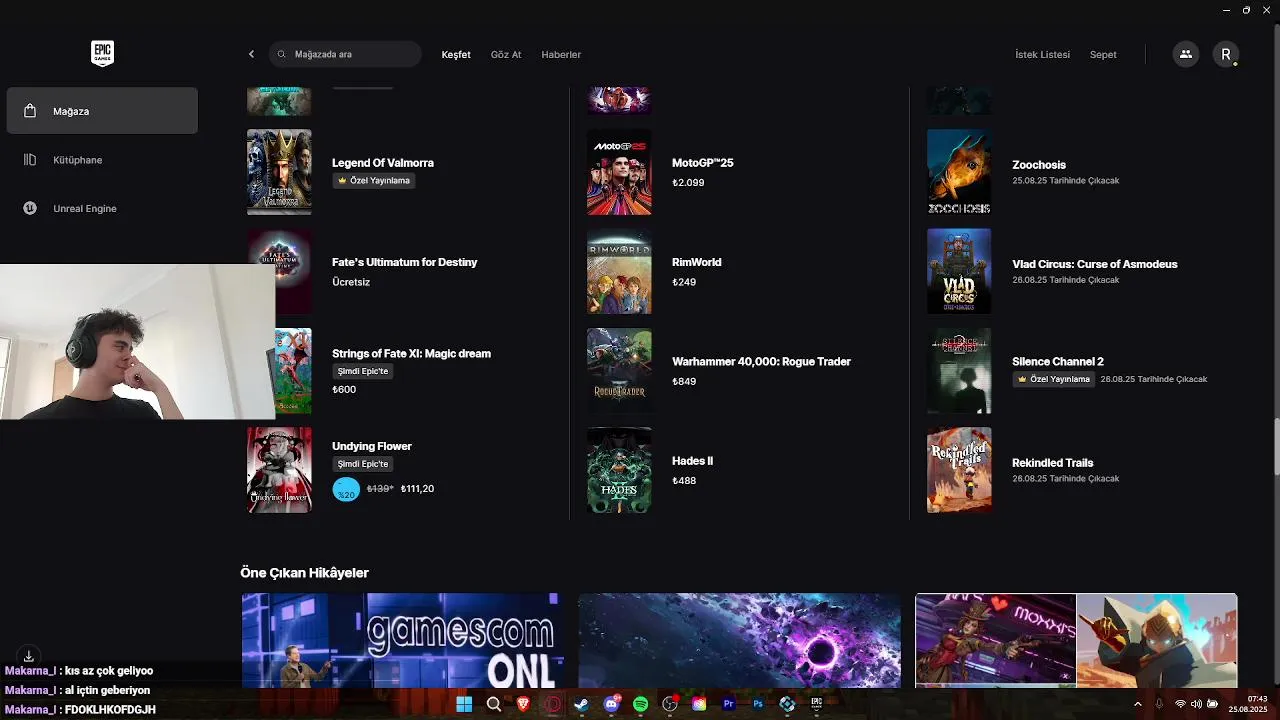Click the page vertical scrollbar thumb
The width and height of the screenshot is (1280, 720).
coord(1275,449)
